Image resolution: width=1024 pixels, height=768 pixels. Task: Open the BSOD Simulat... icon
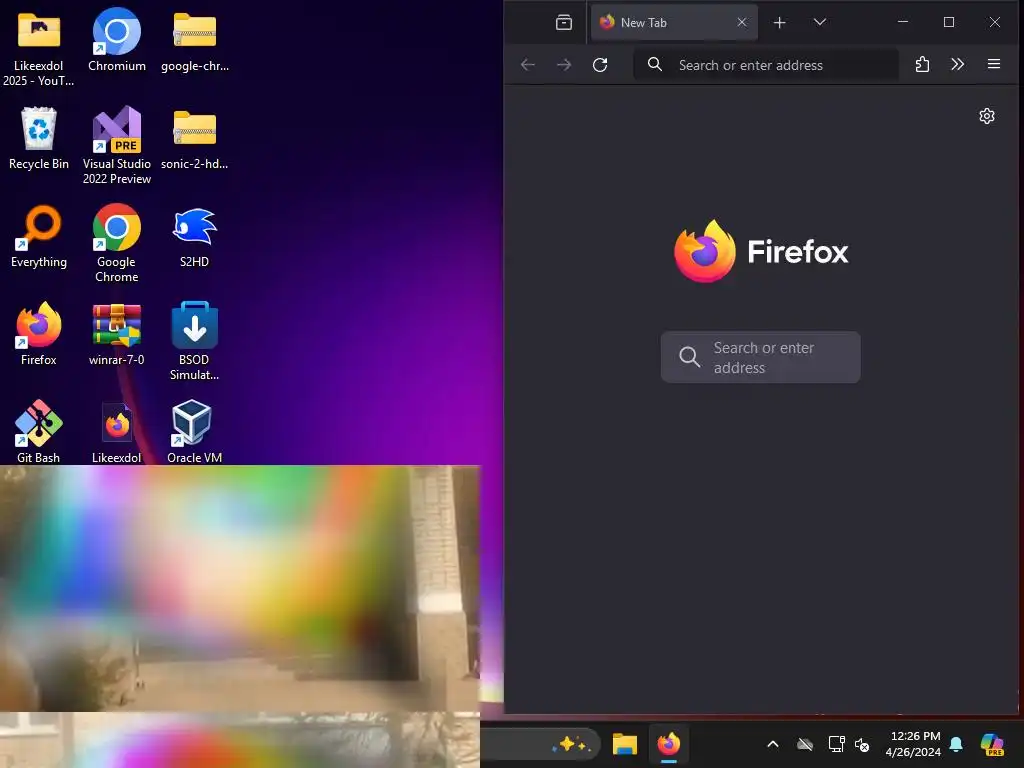point(195,342)
